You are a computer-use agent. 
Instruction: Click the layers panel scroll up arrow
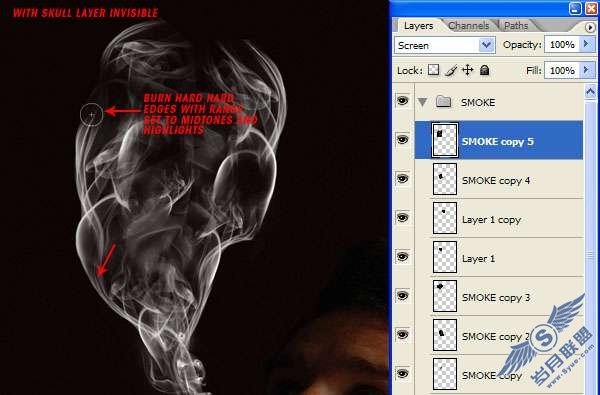coord(590,92)
